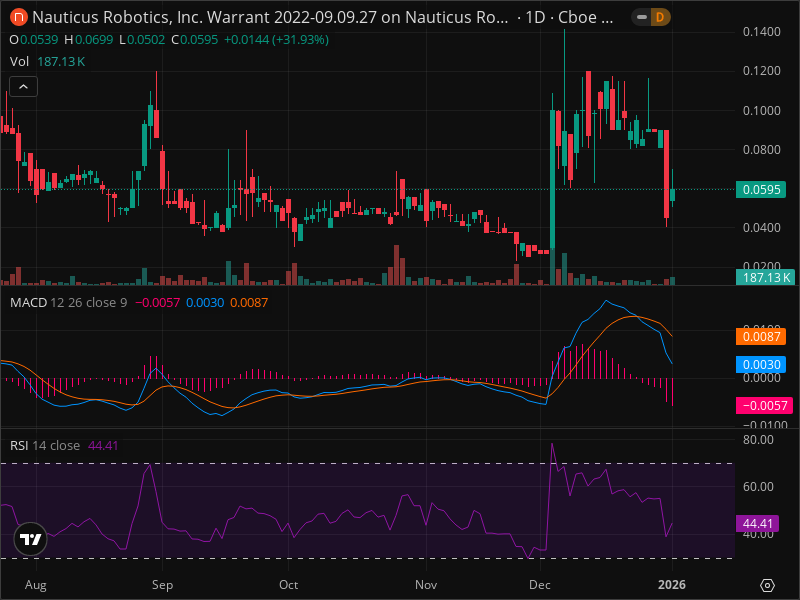
Task: Click the Dec label on time axis
Action: coord(540,585)
